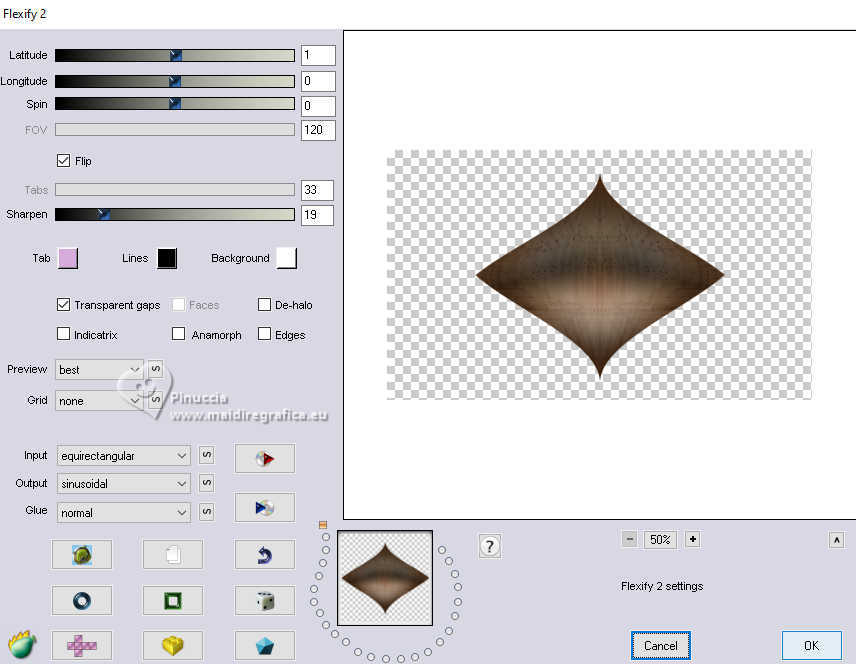Click the large preview image
The image size is (856, 664).
tap(599, 275)
